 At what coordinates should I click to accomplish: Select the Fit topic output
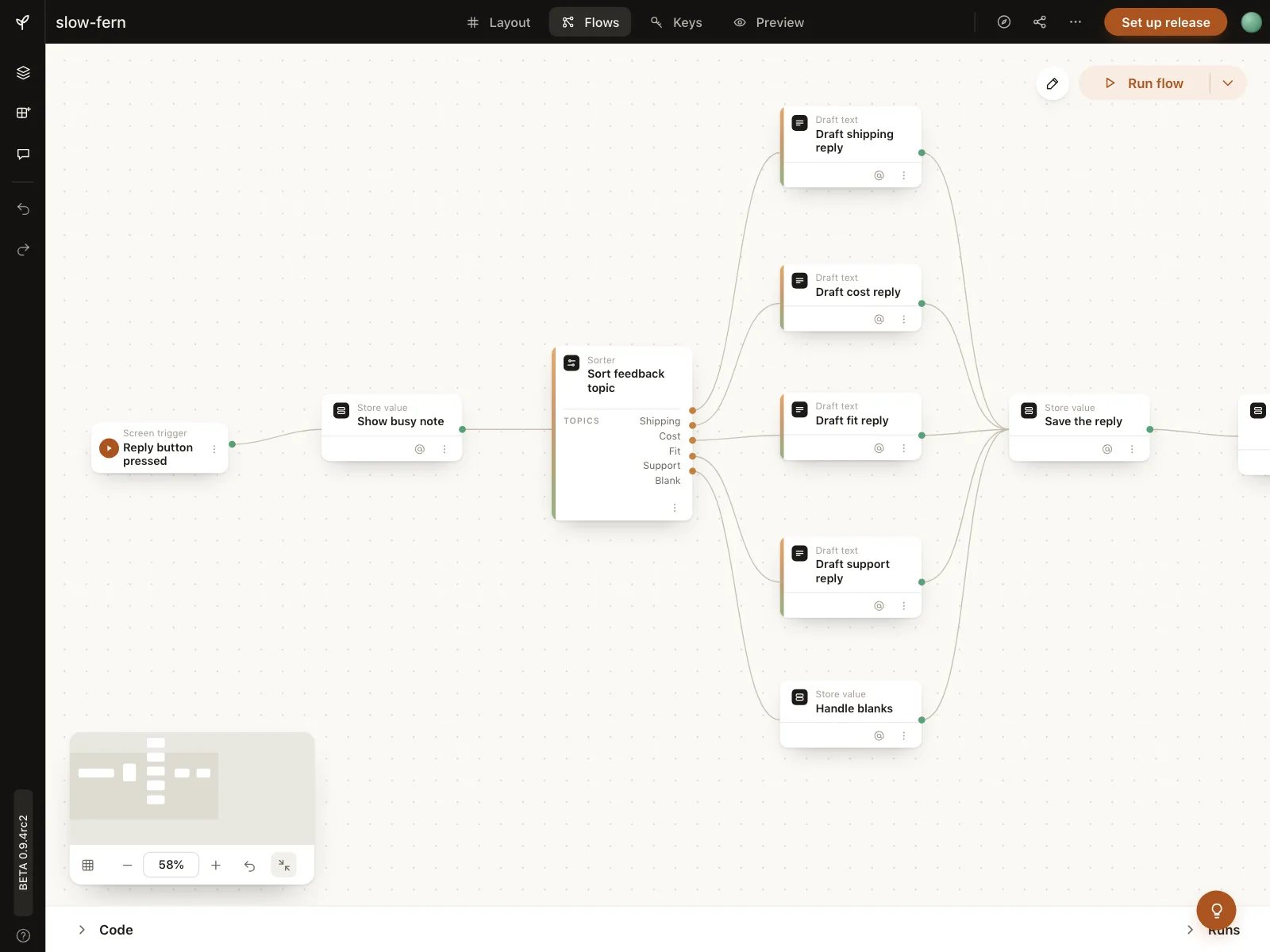coord(675,451)
